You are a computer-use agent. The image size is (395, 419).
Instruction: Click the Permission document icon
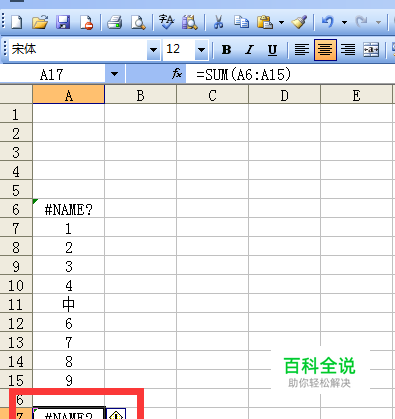(86, 23)
